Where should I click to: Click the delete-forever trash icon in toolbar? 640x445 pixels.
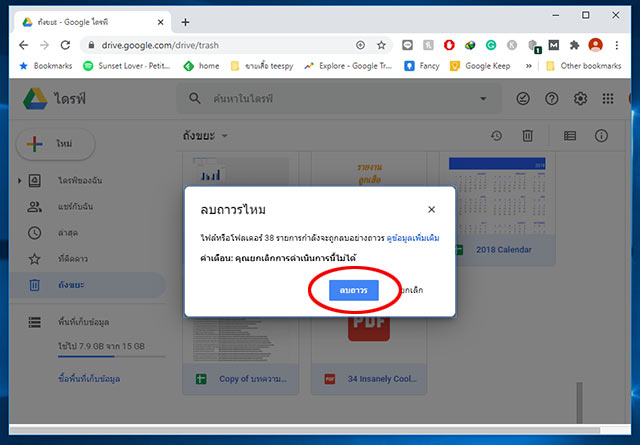pos(527,136)
